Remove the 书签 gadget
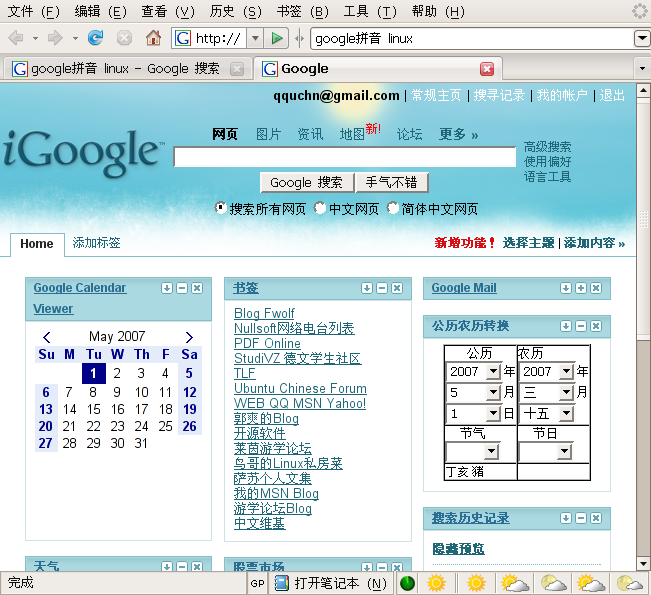651x595 pixels. point(397,288)
